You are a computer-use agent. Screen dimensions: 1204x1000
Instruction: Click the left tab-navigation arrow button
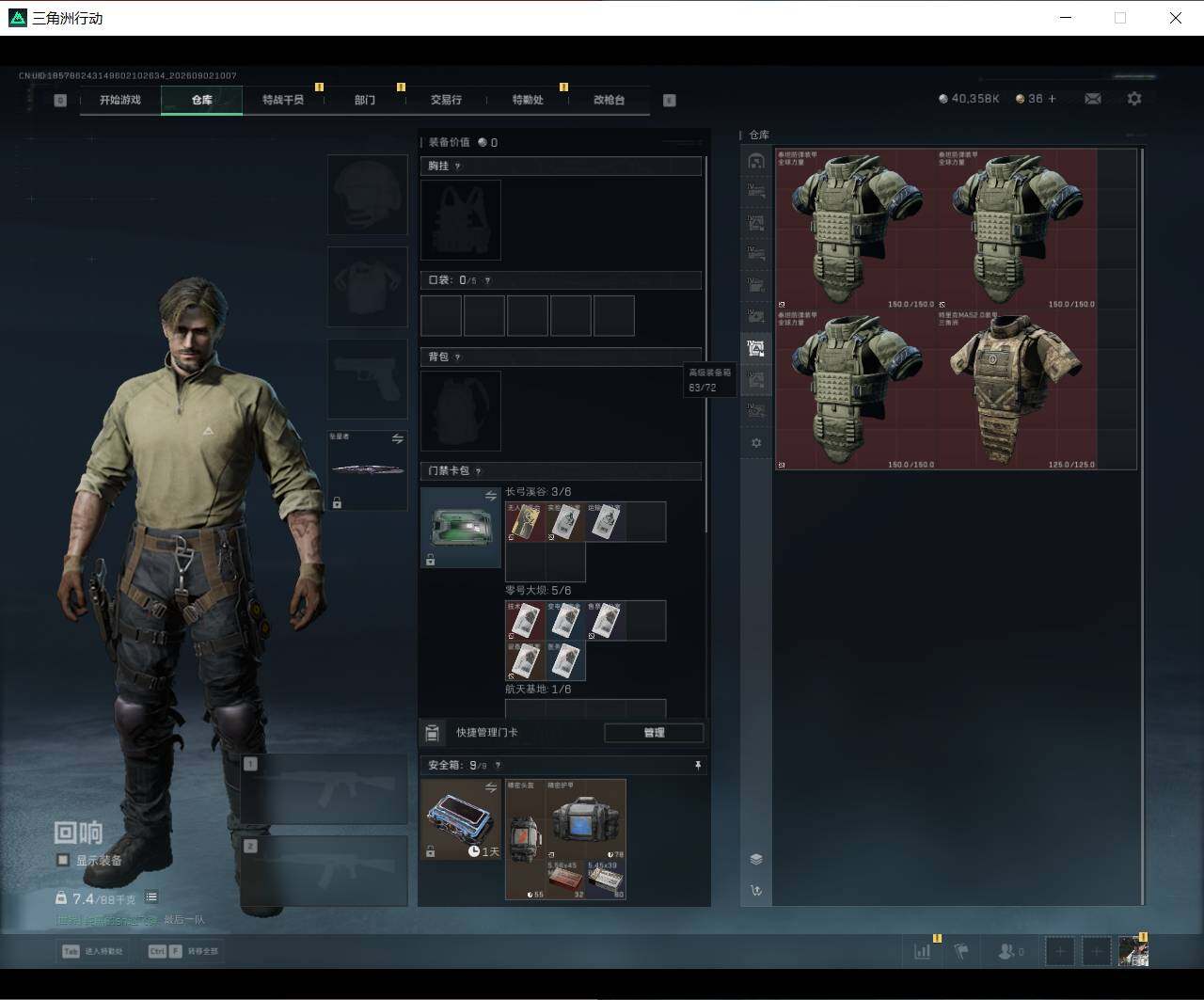[x=60, y=101]
